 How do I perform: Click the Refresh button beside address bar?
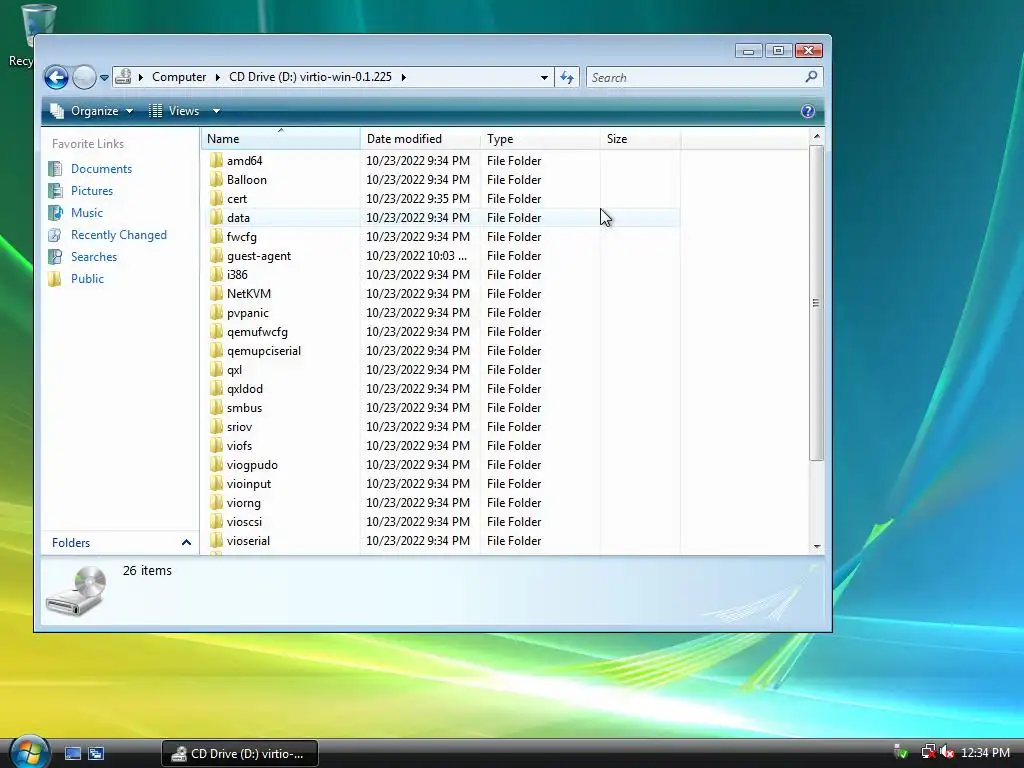(567, 78)
